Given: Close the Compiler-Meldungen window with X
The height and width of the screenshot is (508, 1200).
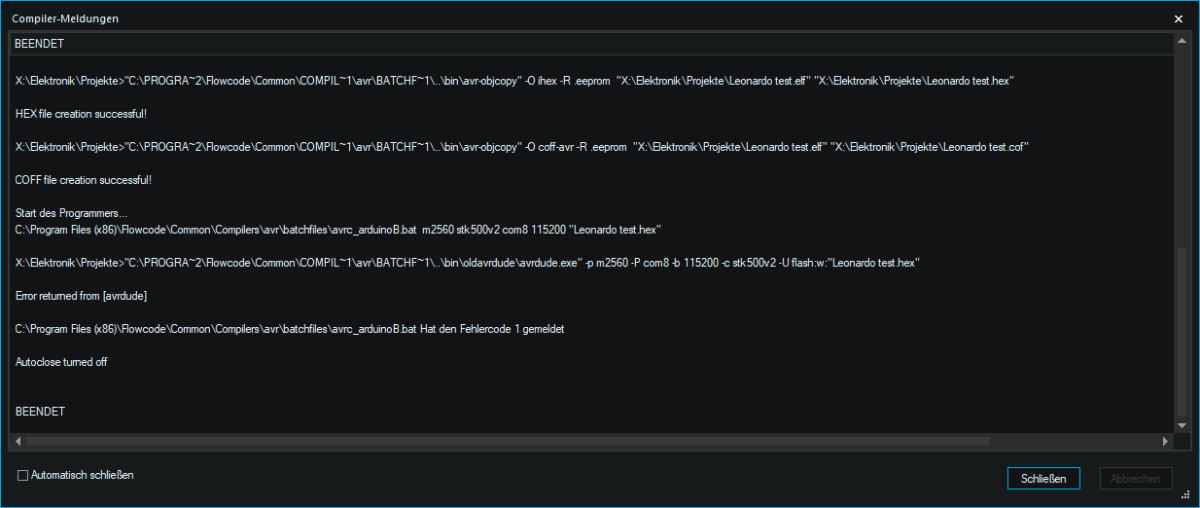Looking at the screenshot, I should (1178, 18).
